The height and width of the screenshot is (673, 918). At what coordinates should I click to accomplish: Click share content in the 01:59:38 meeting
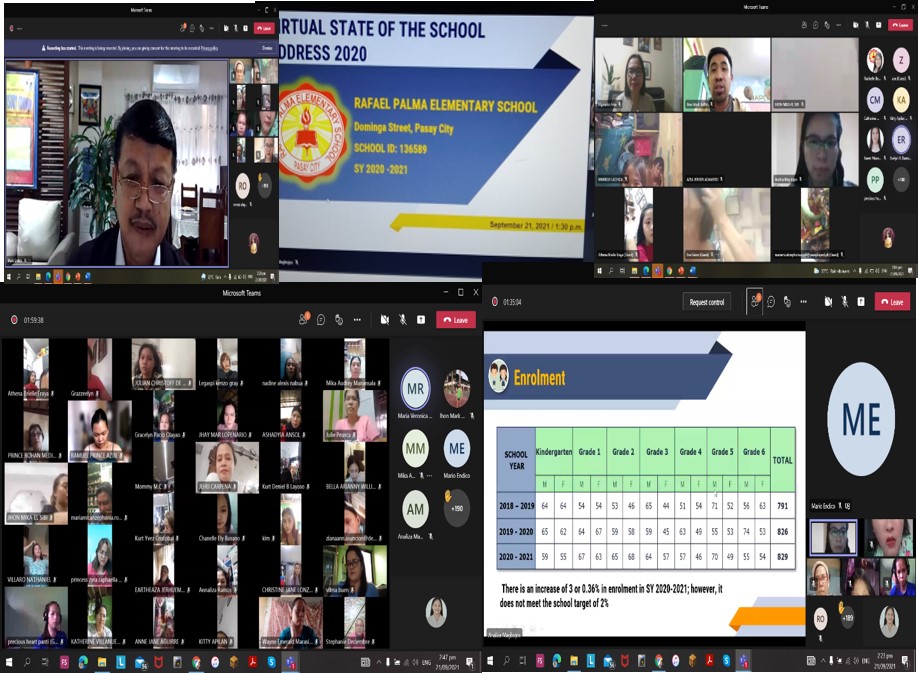[x=421, y=320]
